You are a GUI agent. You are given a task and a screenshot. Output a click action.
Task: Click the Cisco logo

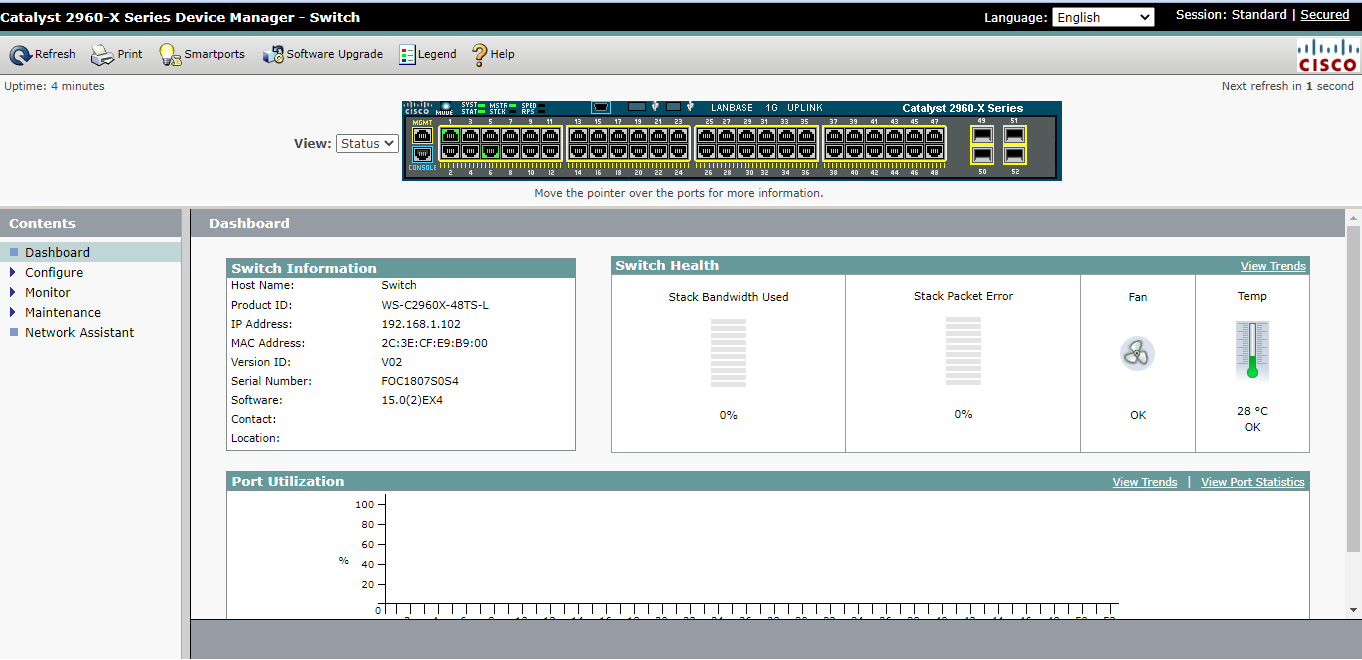point(1327,56)
